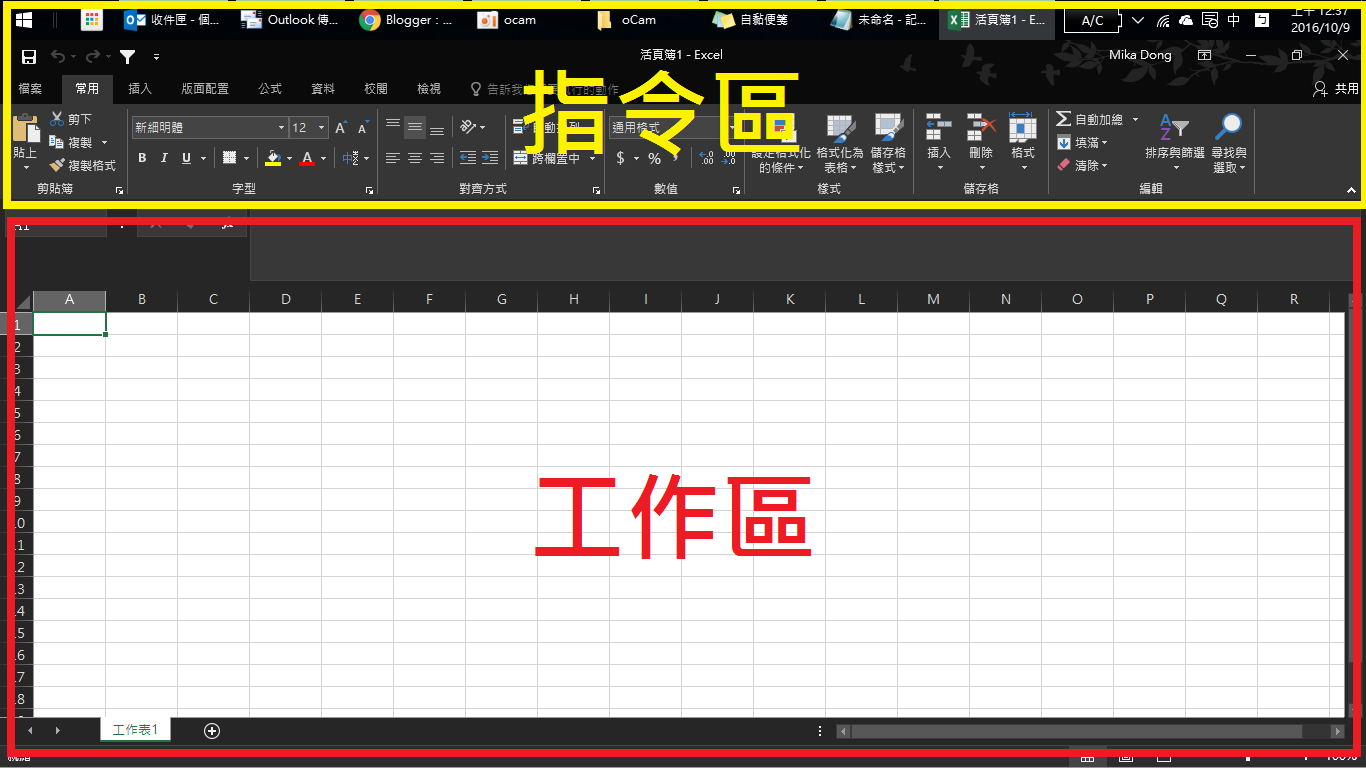This screenshot has width=1366, height=768.
Task: Click the phonetic guide 中 icon
Action: 351,158
